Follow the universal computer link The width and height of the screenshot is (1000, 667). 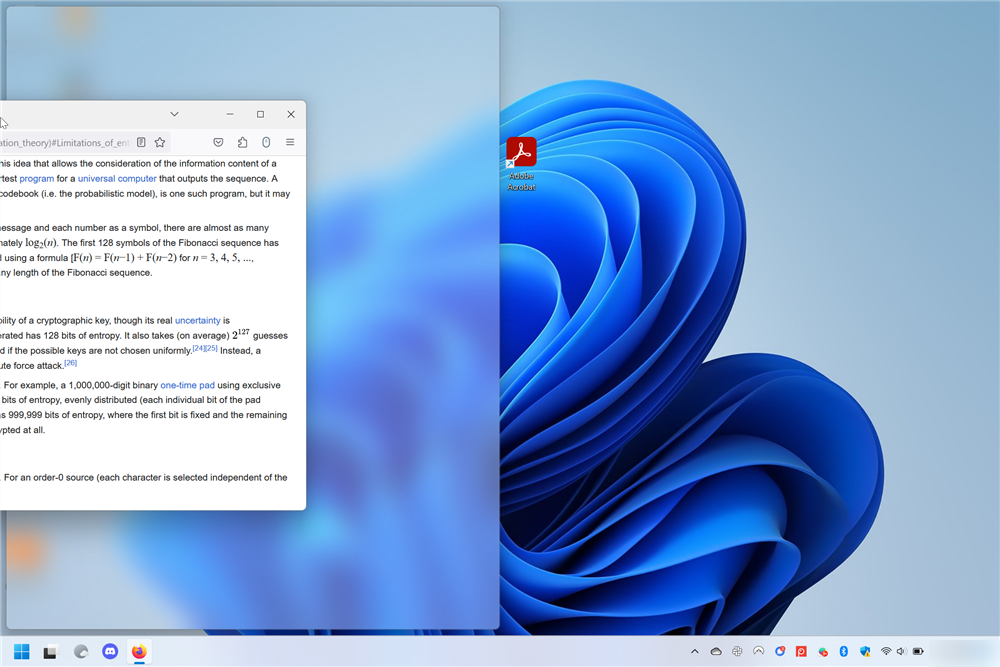(115, 178)
